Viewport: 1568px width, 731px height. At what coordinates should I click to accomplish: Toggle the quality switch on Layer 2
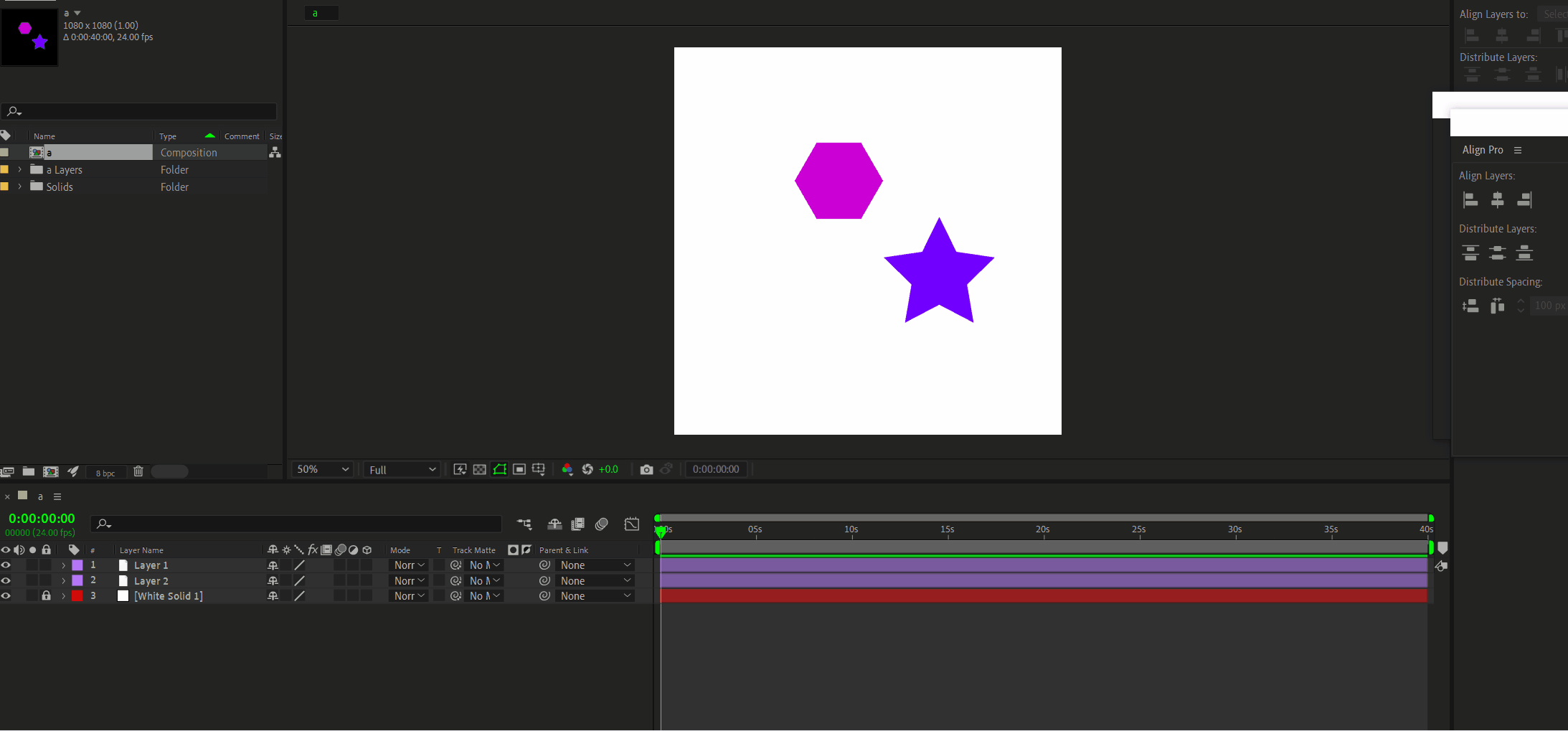[x=300, y=581]
